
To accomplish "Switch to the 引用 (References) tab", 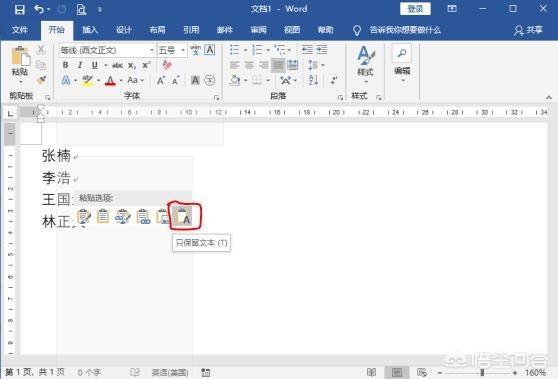I will pos(191,30).
